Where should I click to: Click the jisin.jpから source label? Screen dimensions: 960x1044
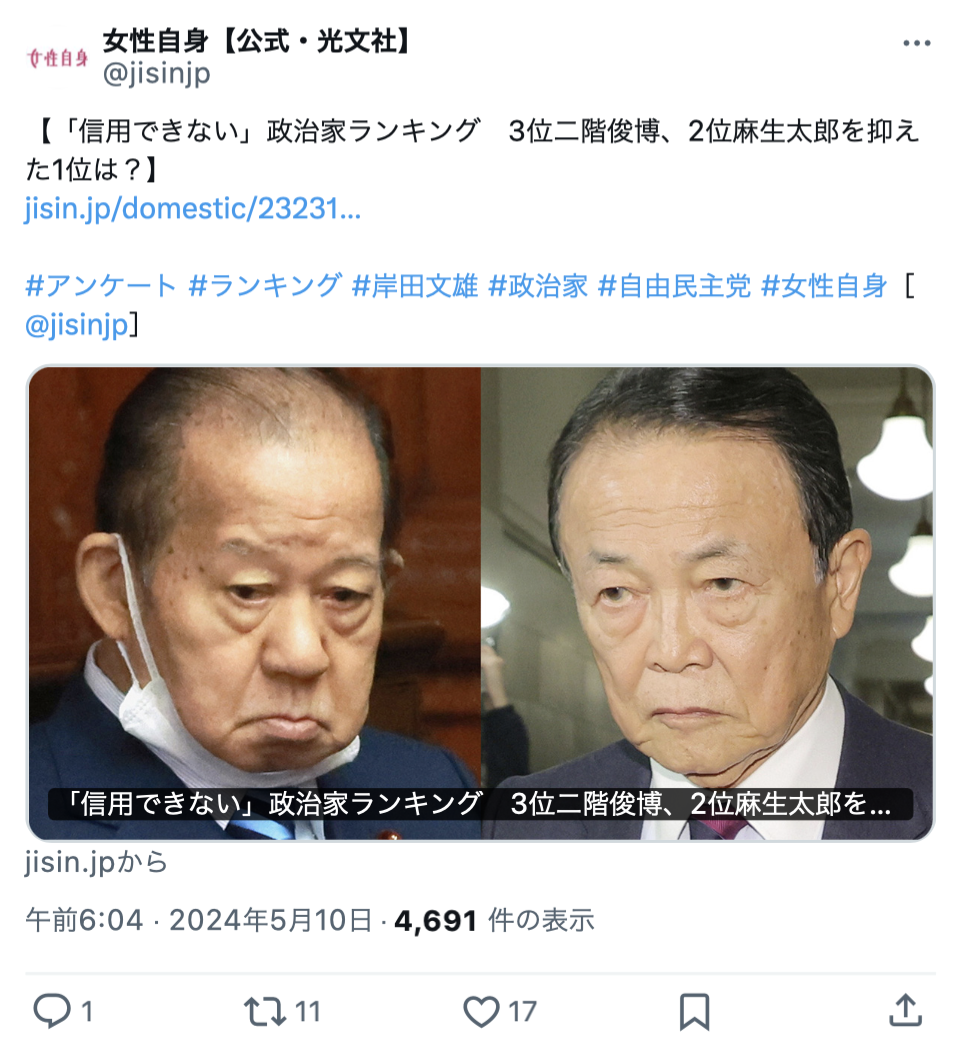(x=96, y=862)
